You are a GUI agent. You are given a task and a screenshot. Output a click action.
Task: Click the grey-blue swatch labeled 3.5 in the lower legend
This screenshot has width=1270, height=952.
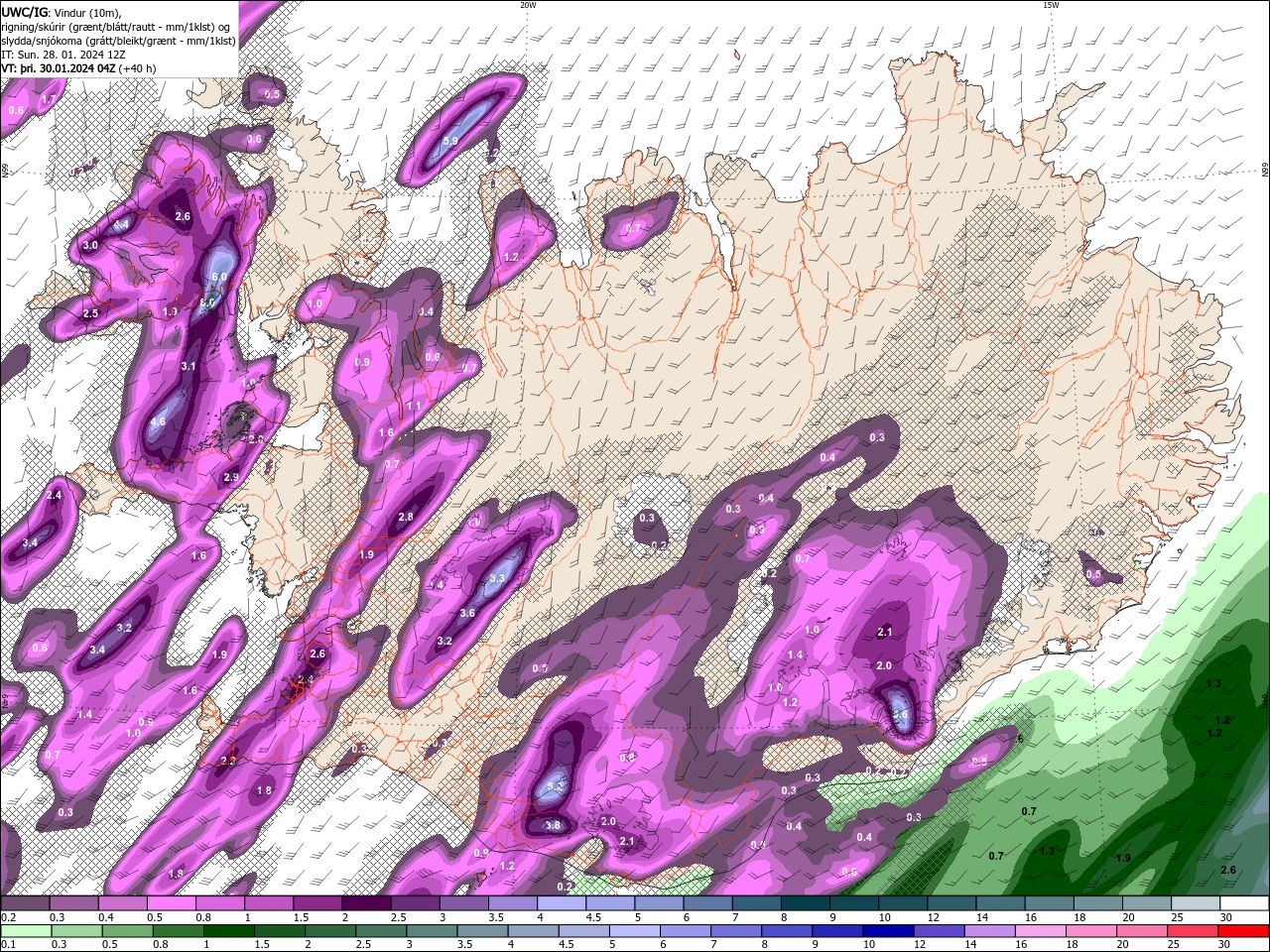coord(482,931)
